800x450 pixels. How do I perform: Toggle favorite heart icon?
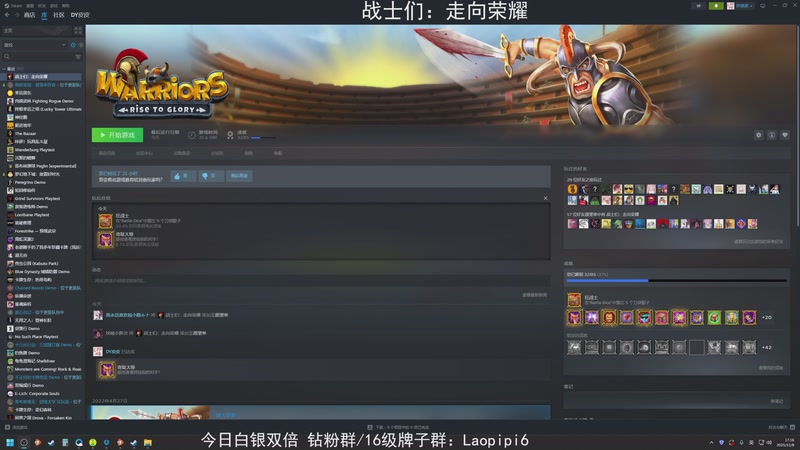click(x=785, y=135)
